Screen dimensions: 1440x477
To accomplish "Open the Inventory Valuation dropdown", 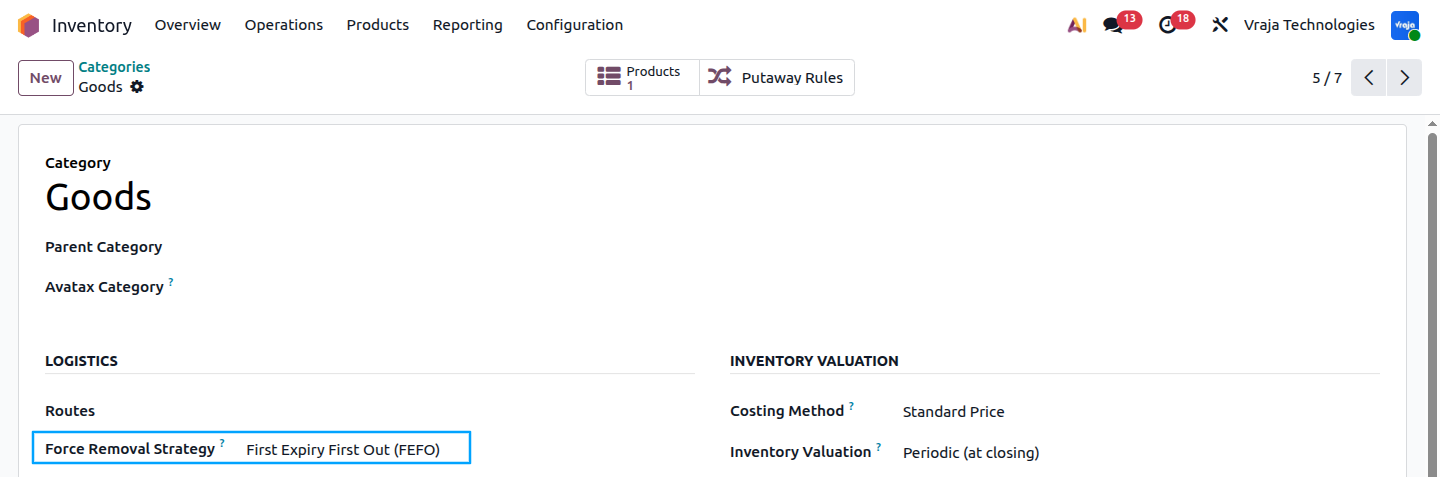I will pos(1139,453).
